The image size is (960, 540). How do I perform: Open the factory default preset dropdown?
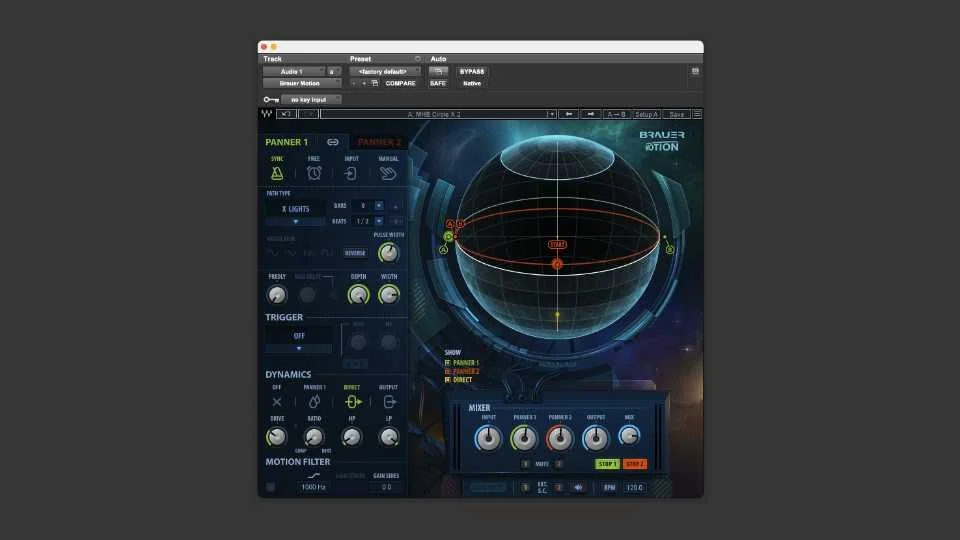click(x=385, y=72)
